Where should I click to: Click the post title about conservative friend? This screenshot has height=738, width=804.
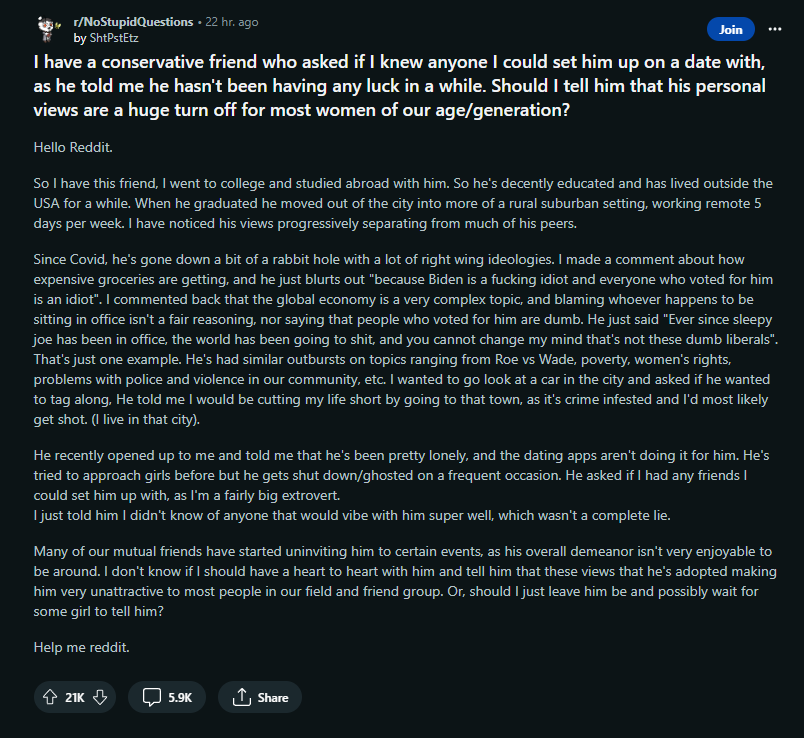tap(400, 86)
